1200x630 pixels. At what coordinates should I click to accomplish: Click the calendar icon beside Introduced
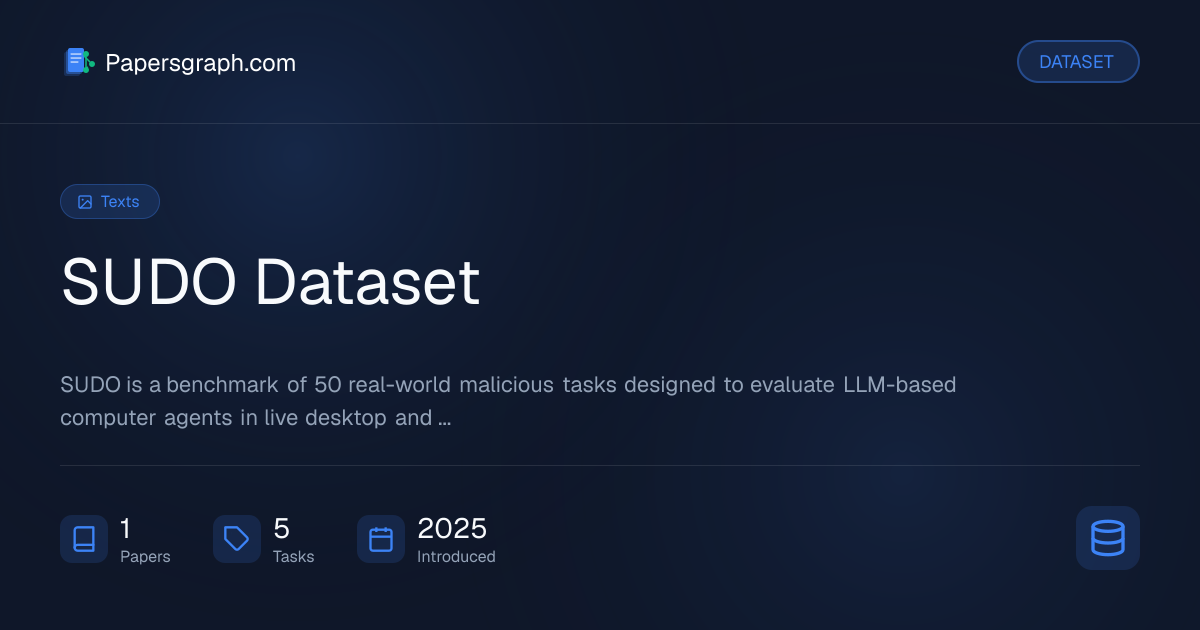(x=381, y=539)
